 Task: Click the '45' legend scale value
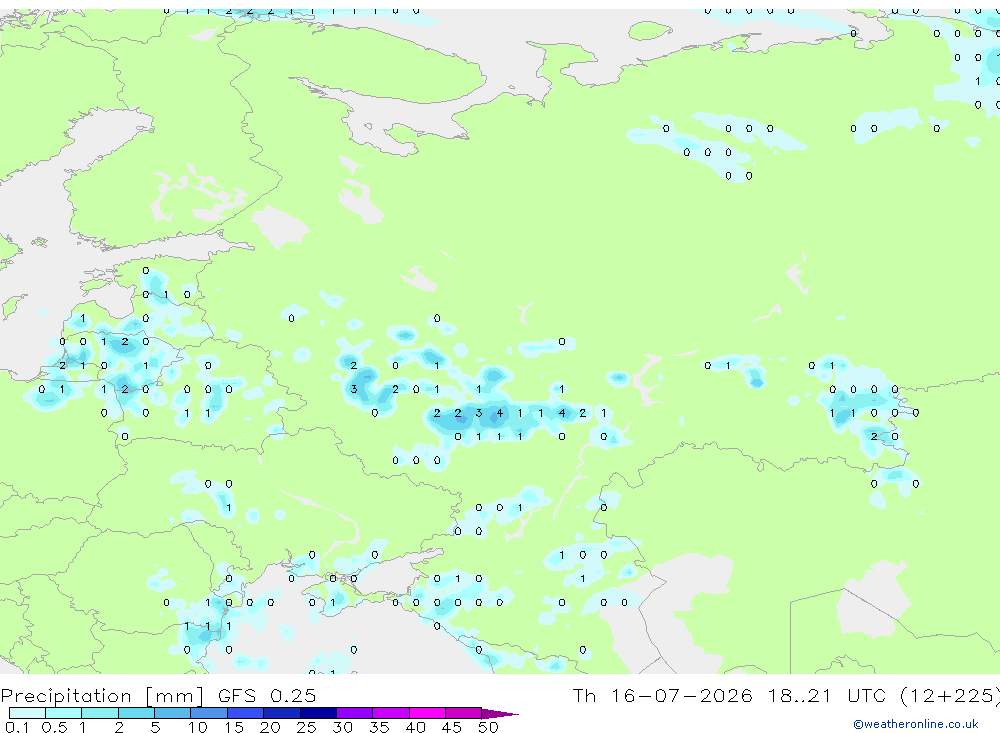point(452,727)
